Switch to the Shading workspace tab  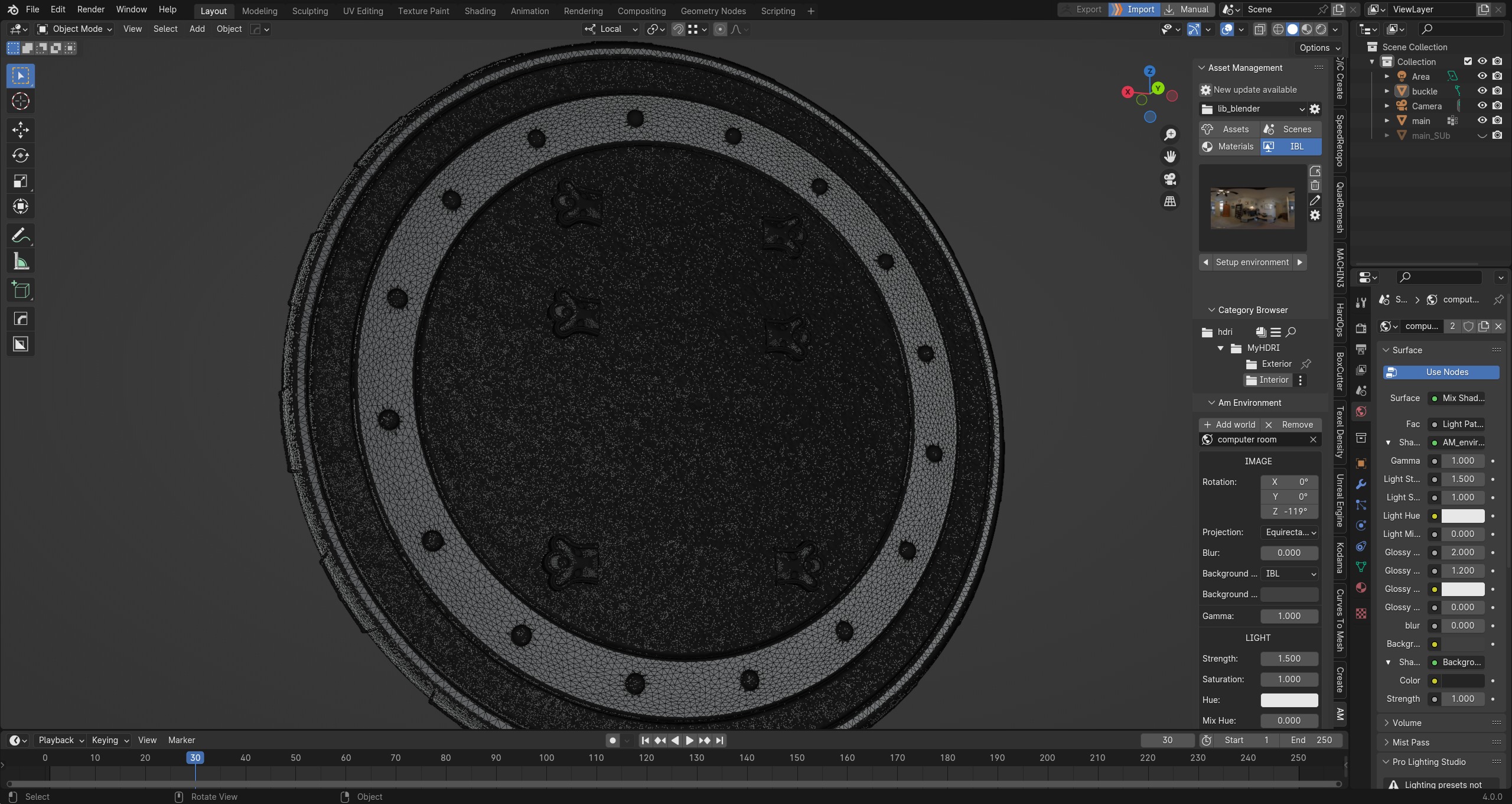[x=480, y=11]
